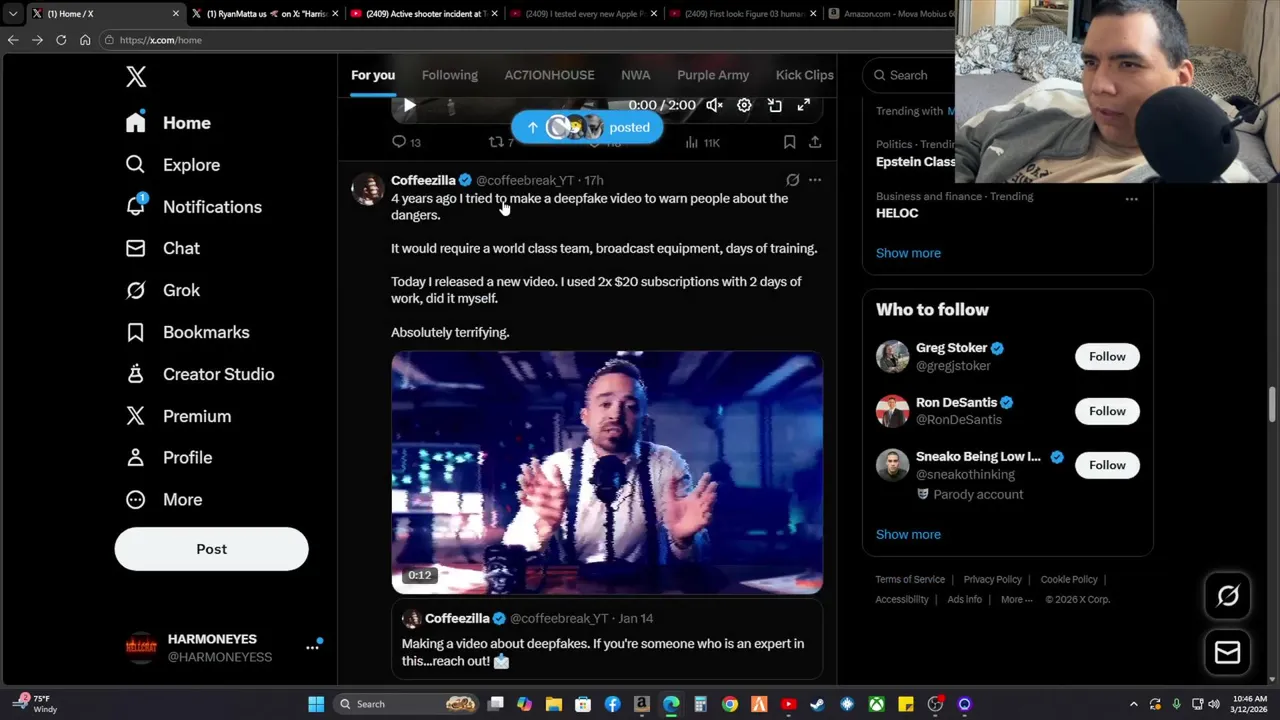
Task: Open the Windows Start menu
Action: point(316,704)
